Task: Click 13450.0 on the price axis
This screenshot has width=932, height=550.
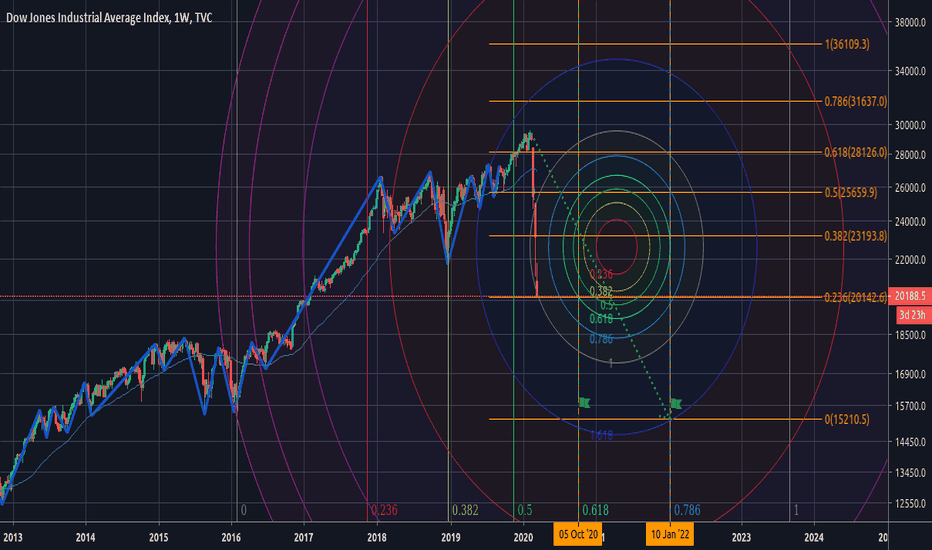Action: click(x=910, y=473)
